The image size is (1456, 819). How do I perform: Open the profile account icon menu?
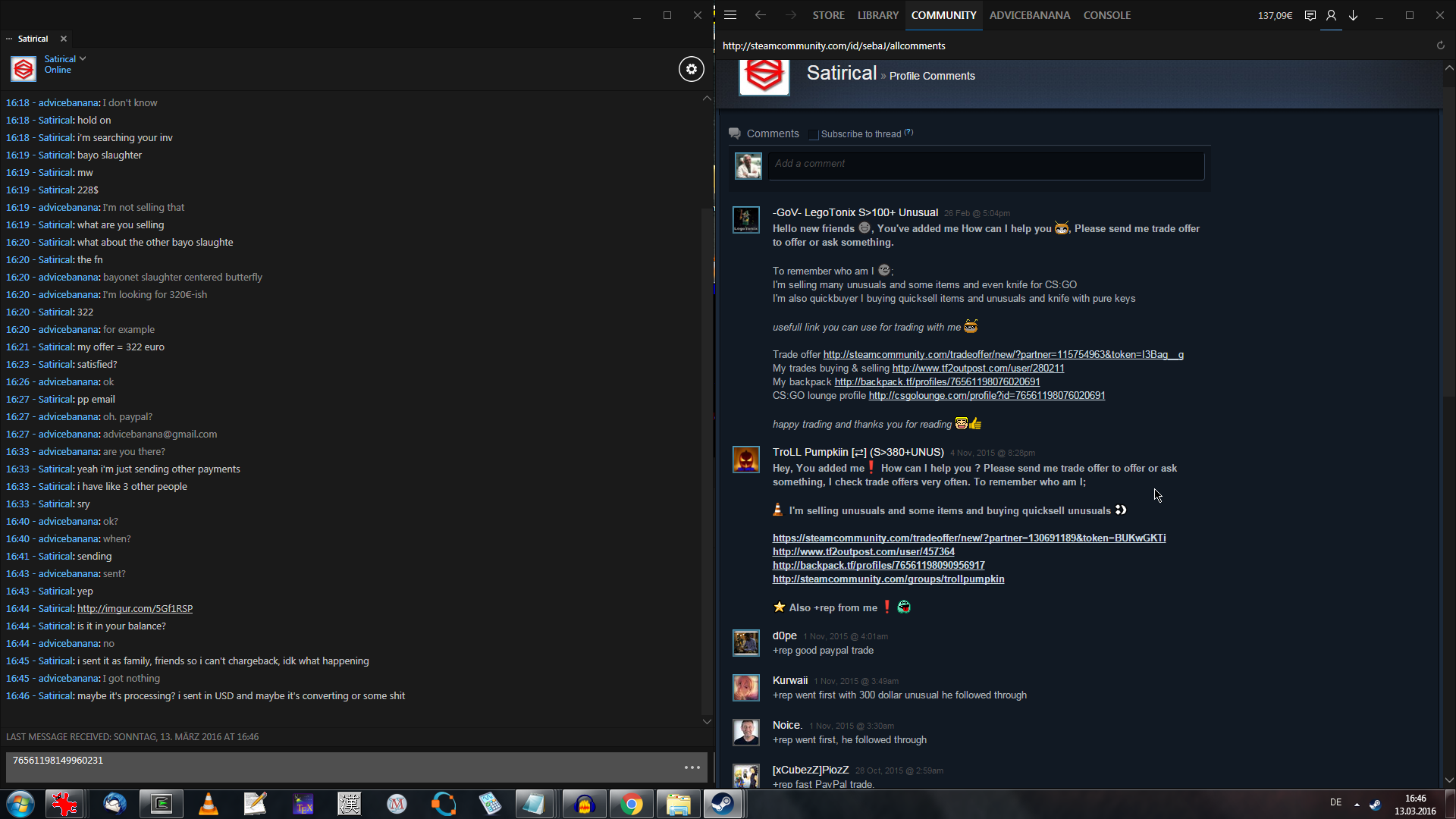(x=1331, y=15)
